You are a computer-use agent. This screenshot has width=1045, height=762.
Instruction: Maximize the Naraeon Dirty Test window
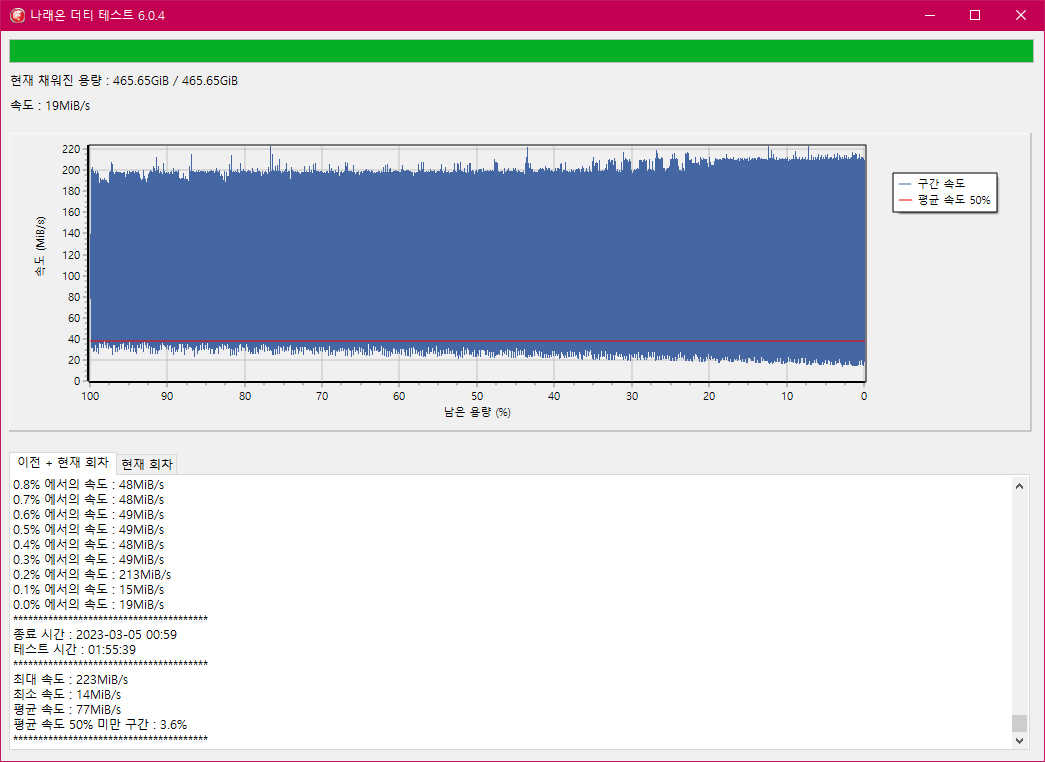975,15
